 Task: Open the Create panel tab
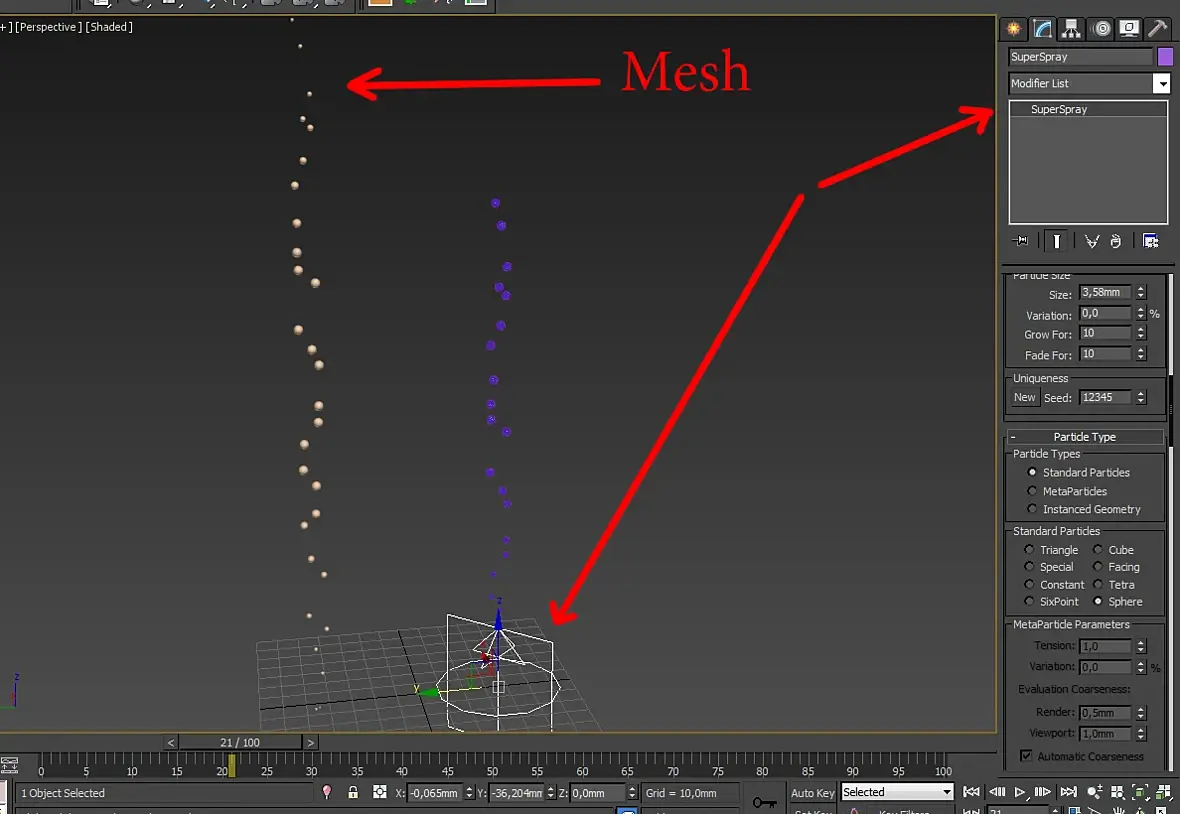pyautogui.click(x=1014, y=29)
